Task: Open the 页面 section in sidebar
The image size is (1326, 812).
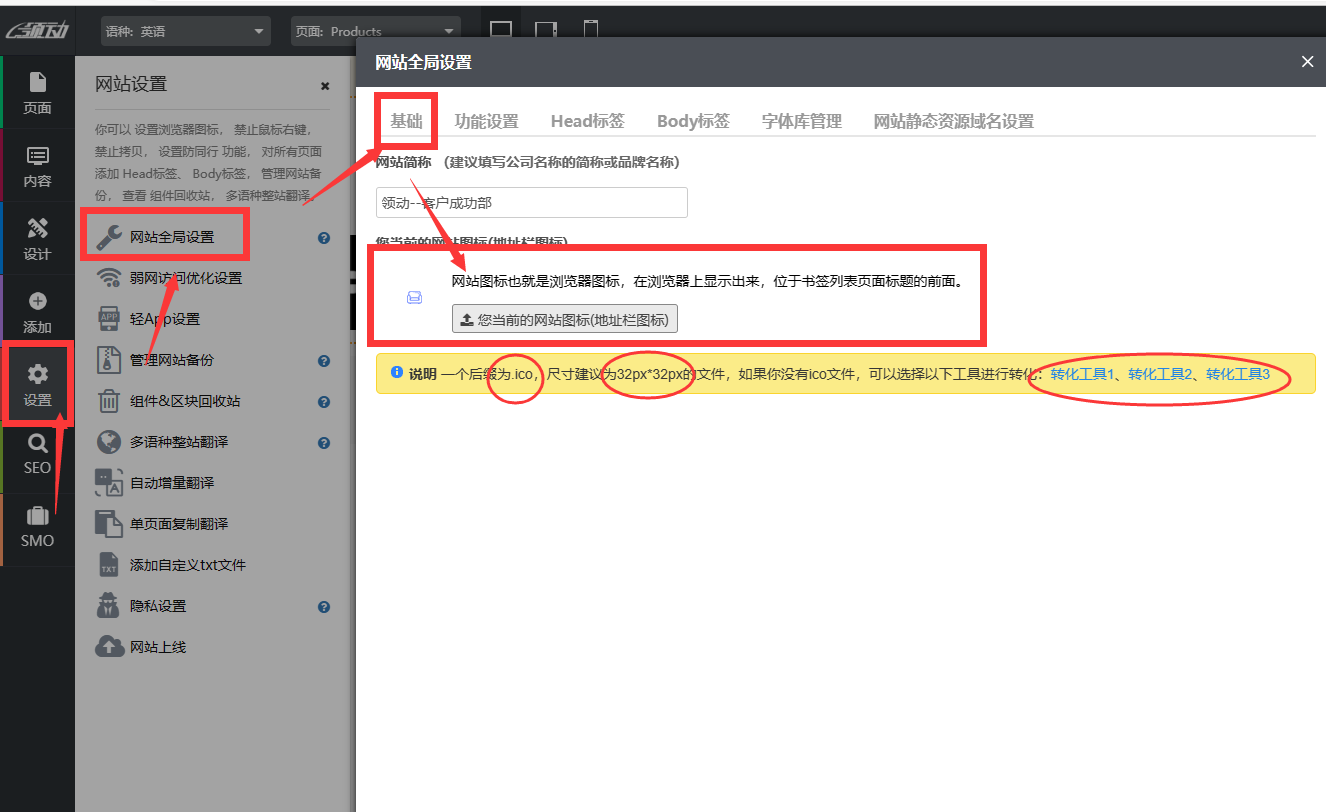Action: tap(37, 93)
